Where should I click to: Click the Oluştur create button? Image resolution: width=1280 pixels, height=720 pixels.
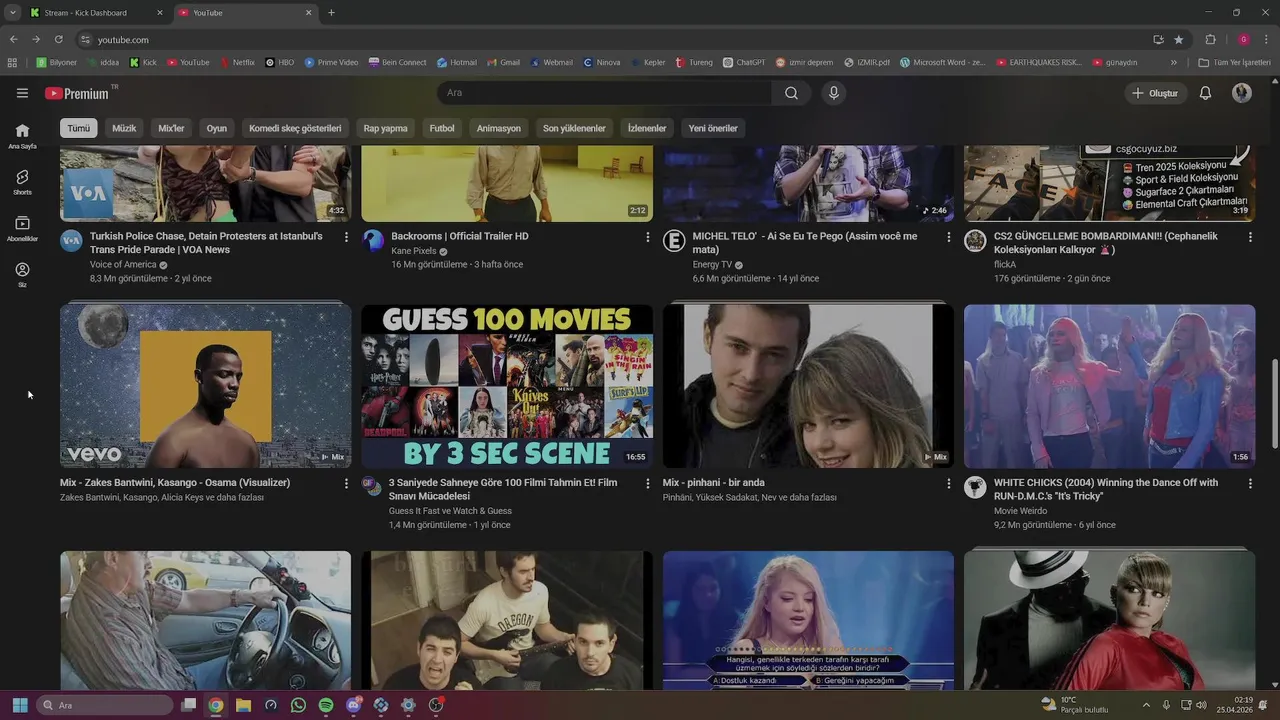[x=1154, y=93]
